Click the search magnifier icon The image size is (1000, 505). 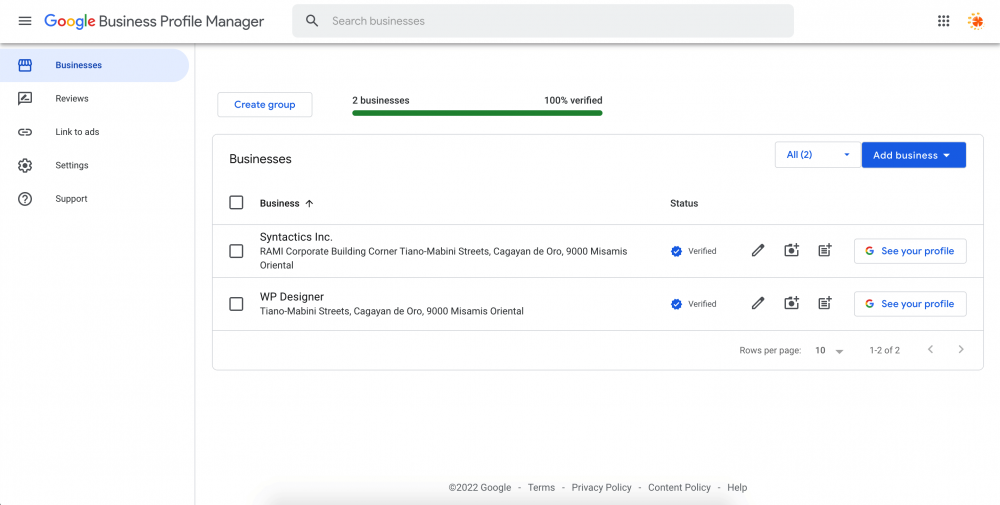click(312, 21)
